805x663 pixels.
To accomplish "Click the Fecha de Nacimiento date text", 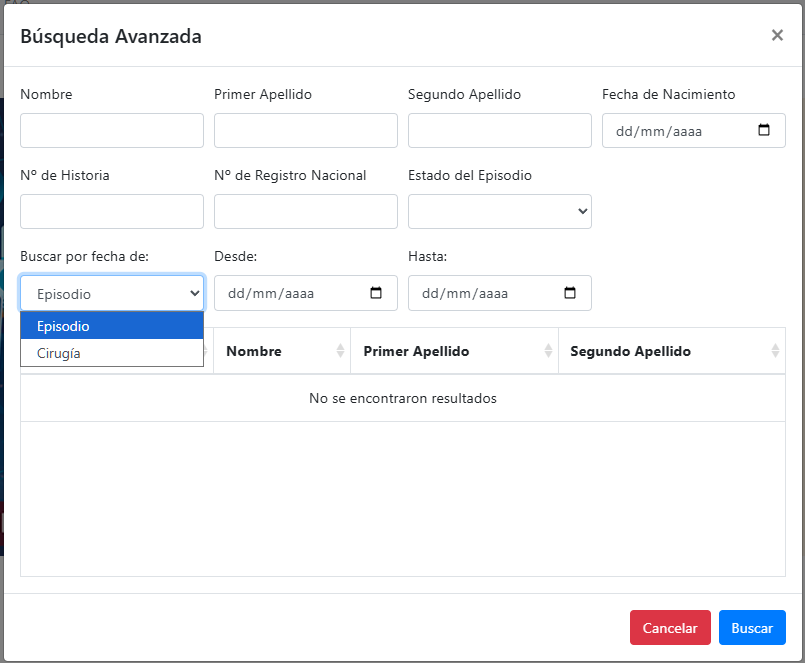I will coord(660,130).
